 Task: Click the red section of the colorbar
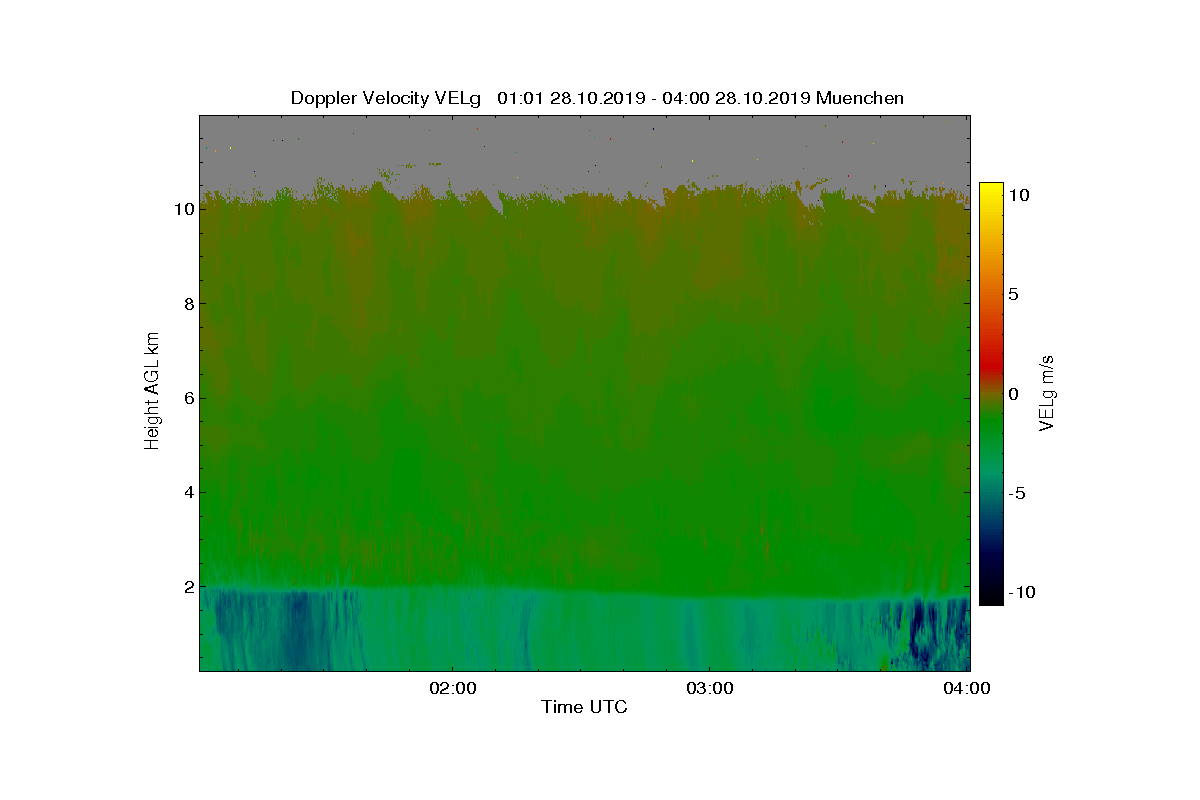991,365
